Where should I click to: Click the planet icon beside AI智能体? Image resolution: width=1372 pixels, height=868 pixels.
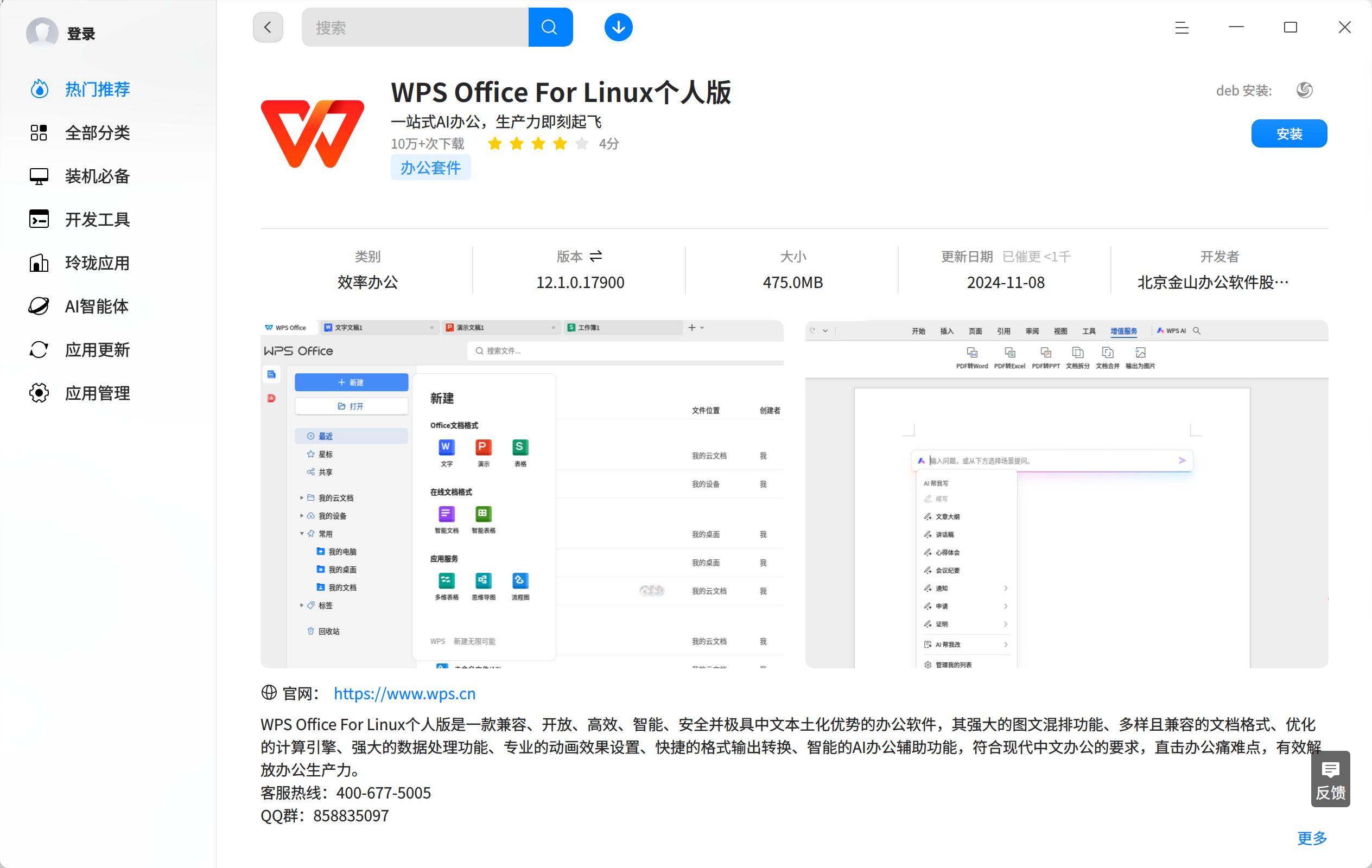[39, 306]
